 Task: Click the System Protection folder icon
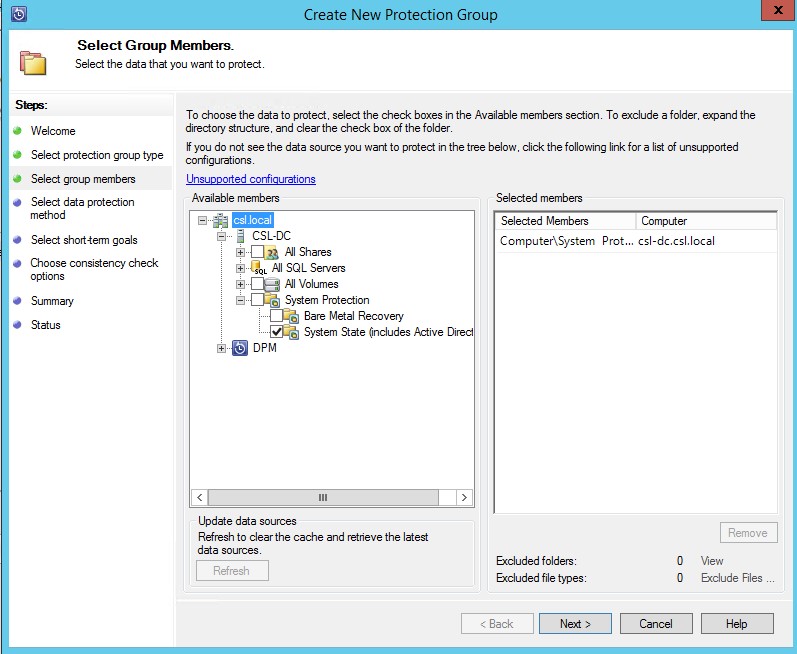tap(272, 300)
